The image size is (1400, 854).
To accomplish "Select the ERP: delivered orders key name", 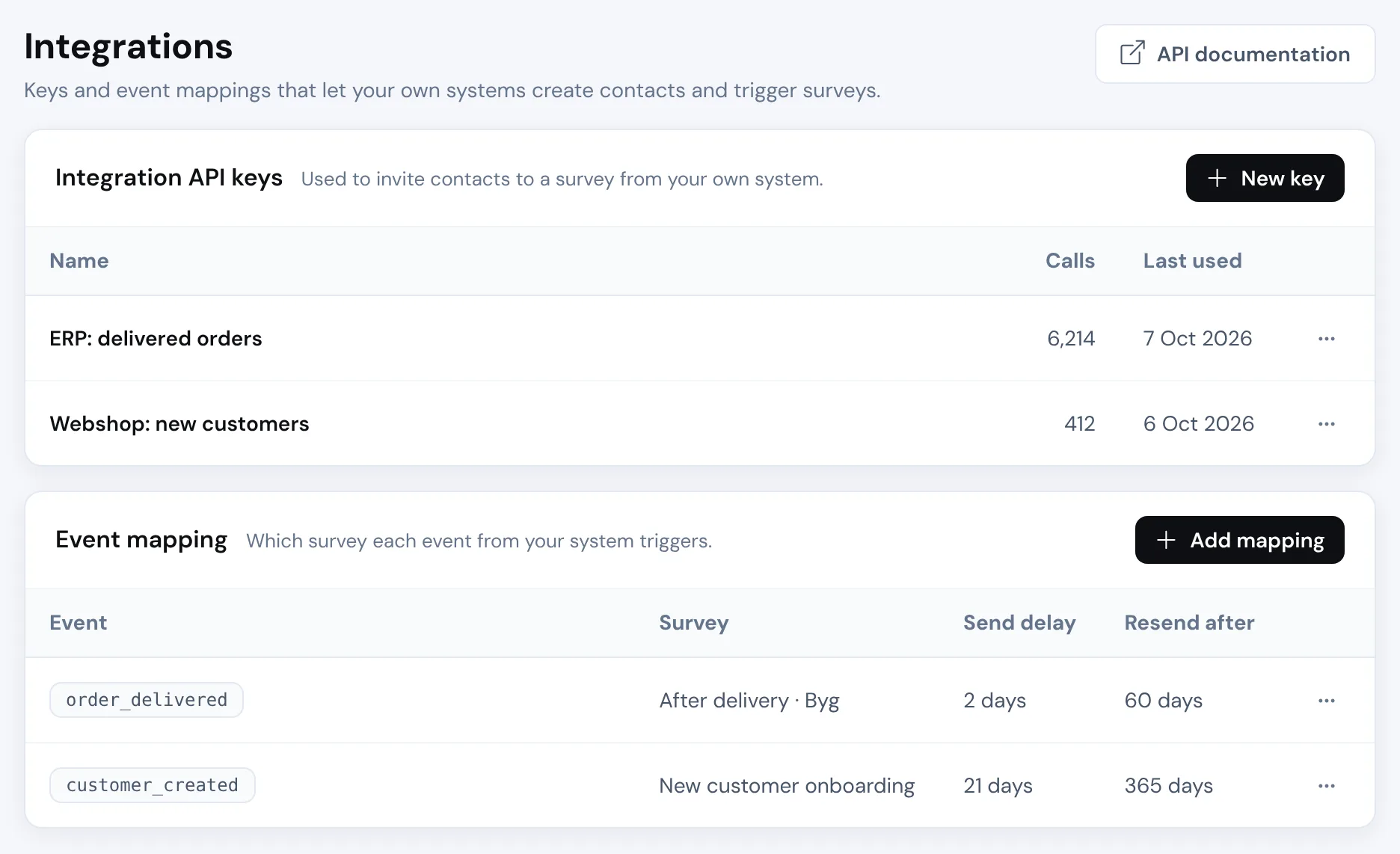I will pos(156,339).
